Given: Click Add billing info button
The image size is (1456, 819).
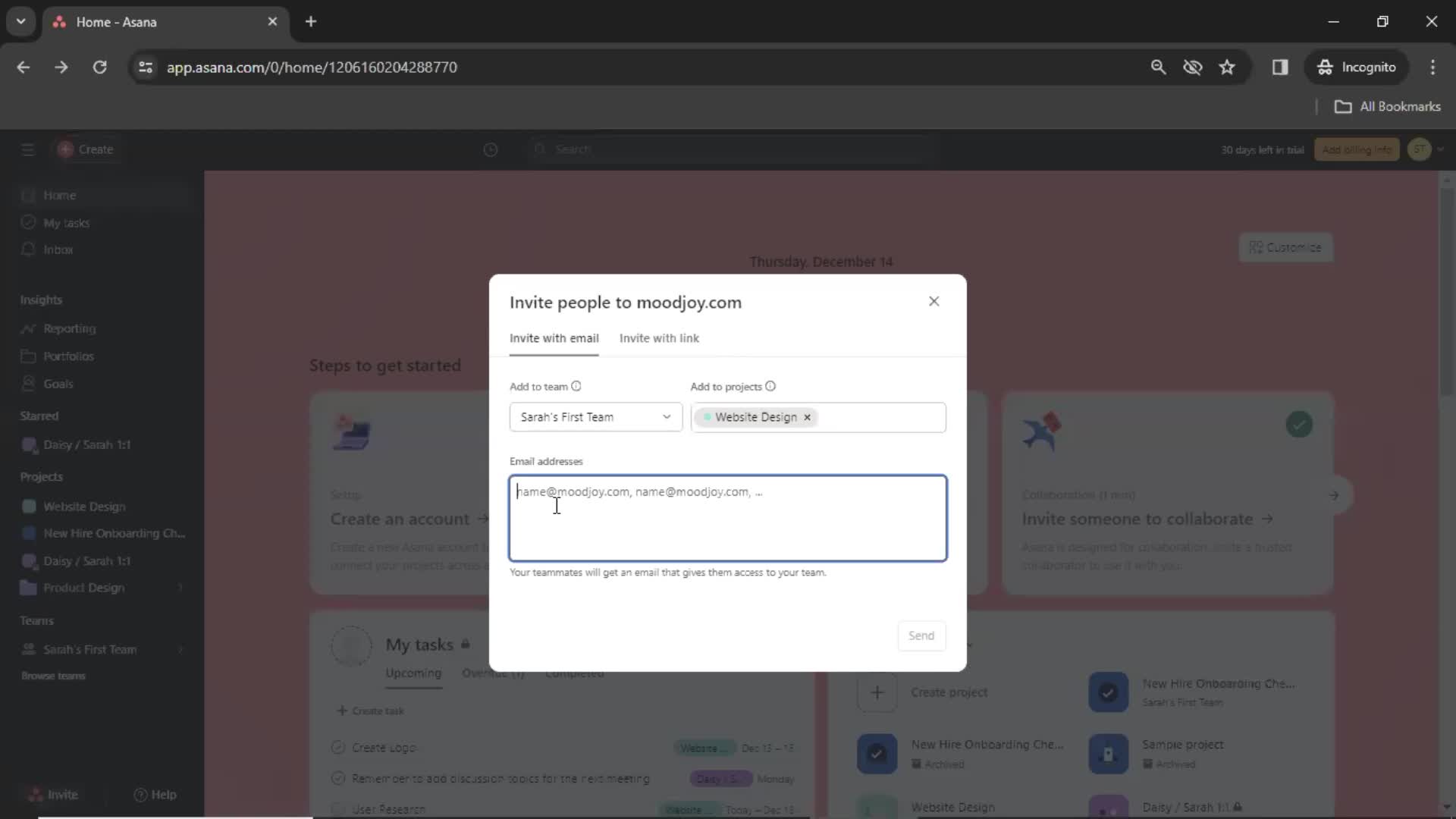Looking at the screenshot, I should coord(1357,149).
